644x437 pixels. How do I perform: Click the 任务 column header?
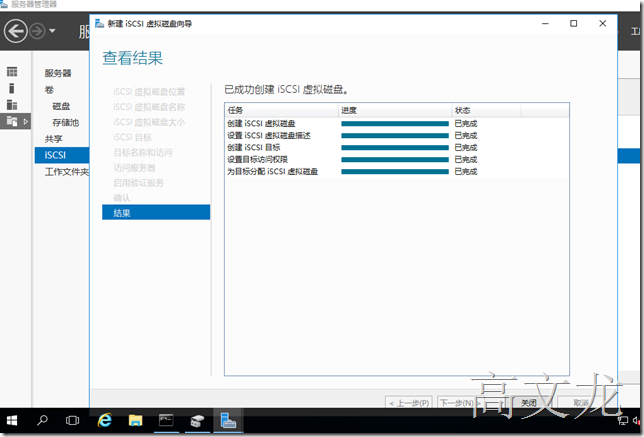click(x=282, y=110)
